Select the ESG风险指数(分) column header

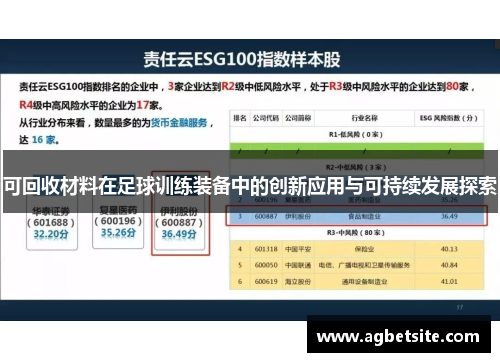point(449,118)
